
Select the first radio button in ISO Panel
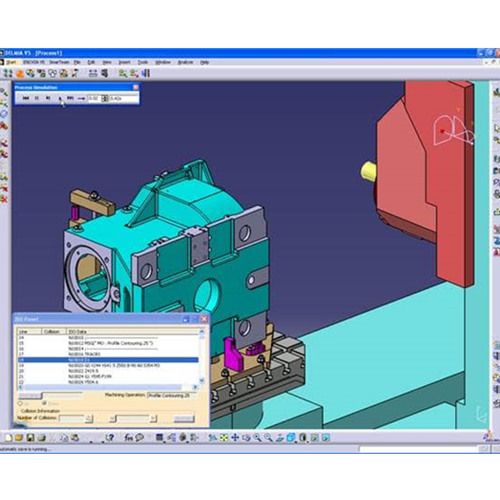pos(20,404)
